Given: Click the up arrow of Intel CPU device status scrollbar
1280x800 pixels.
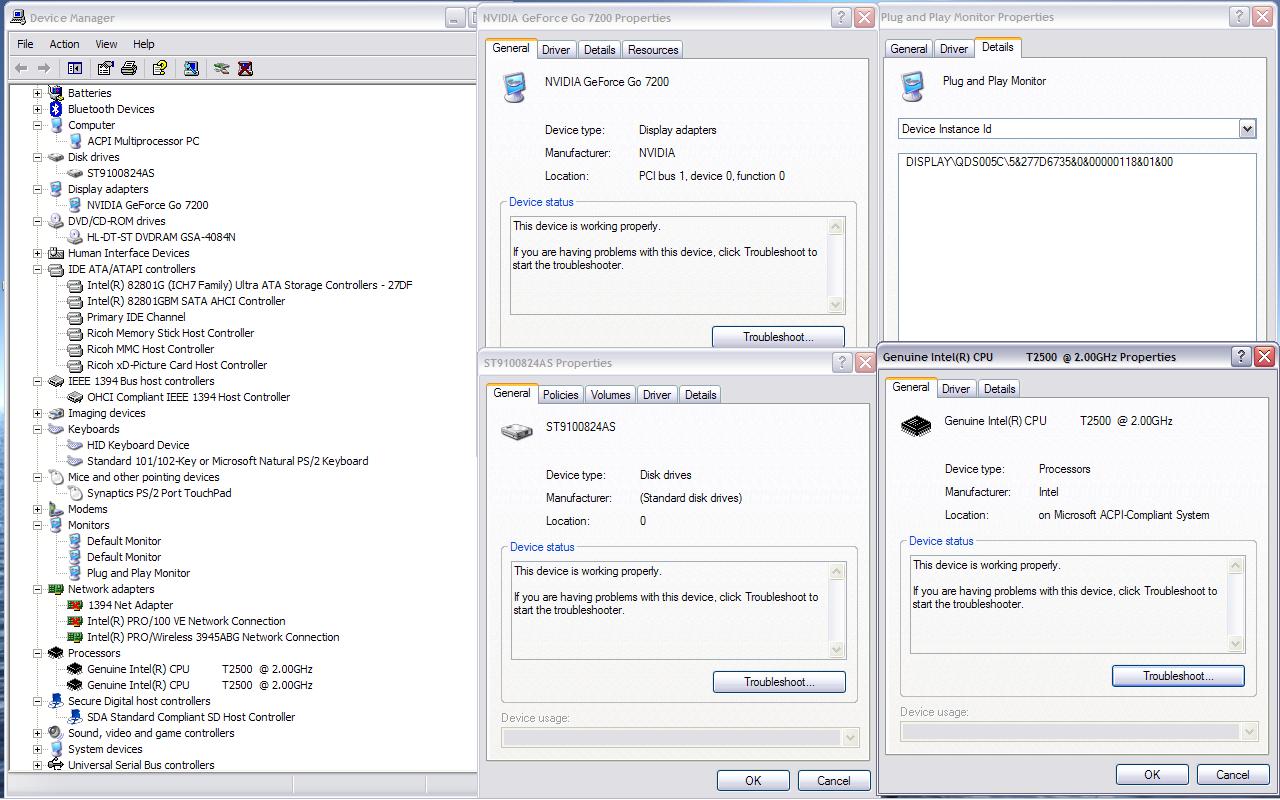Looking at the screenshot, I should click(x=1235, y=566).
